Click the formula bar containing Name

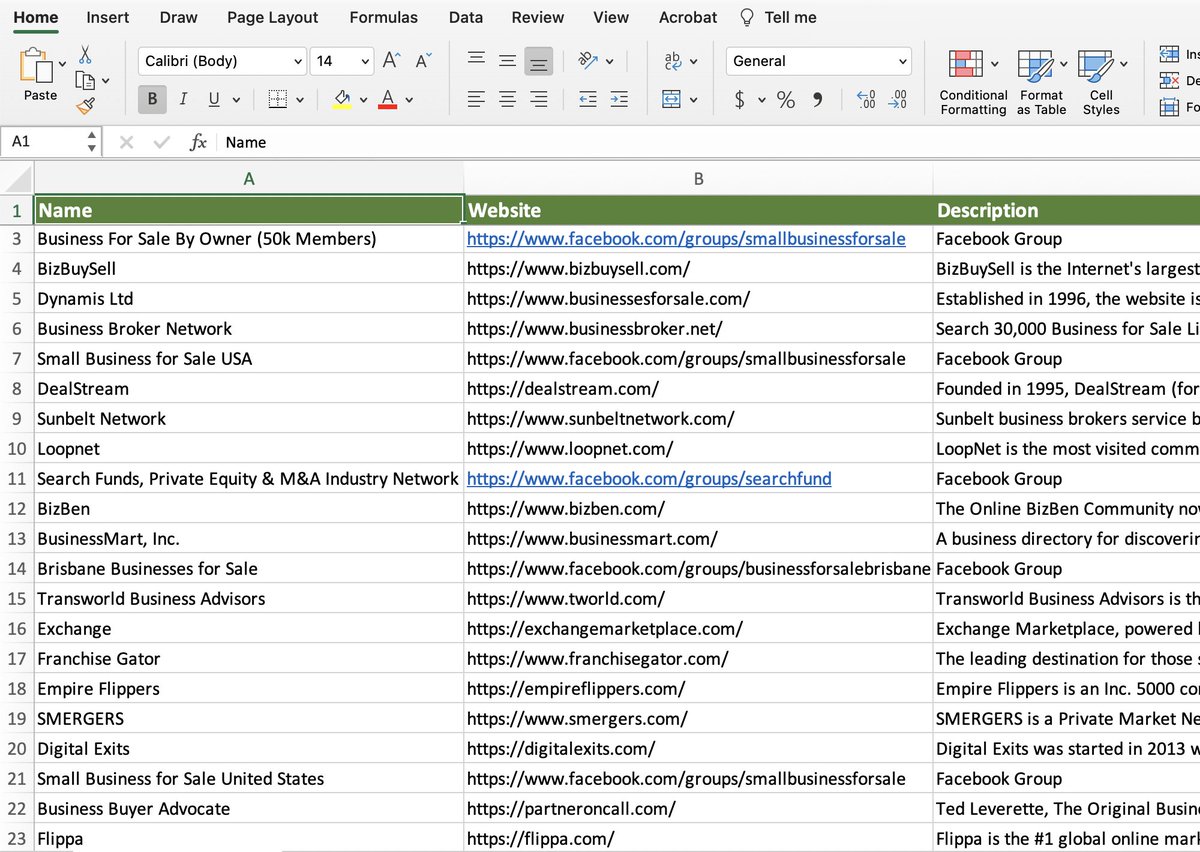click(x=710, y=142)
